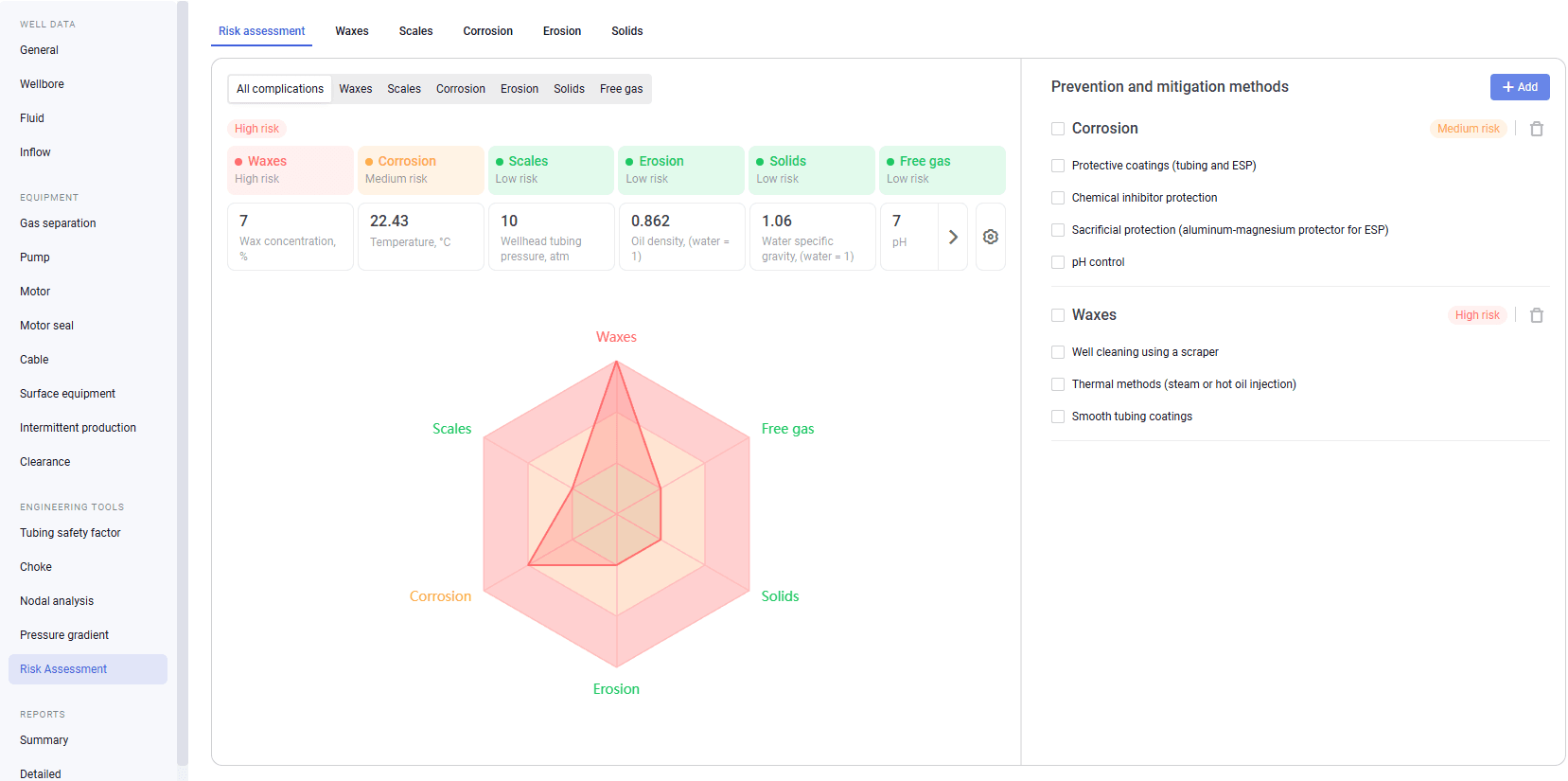Screen dimensions: 1568x781
Task: Tick the pH control checkbox
Action: [1058, 262]
